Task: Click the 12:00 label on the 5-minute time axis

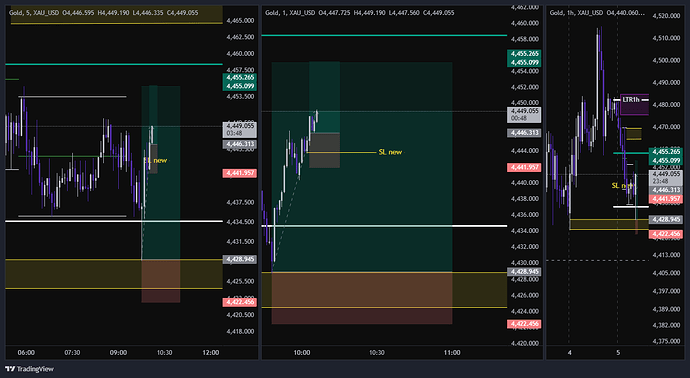Action: point(211,353)
